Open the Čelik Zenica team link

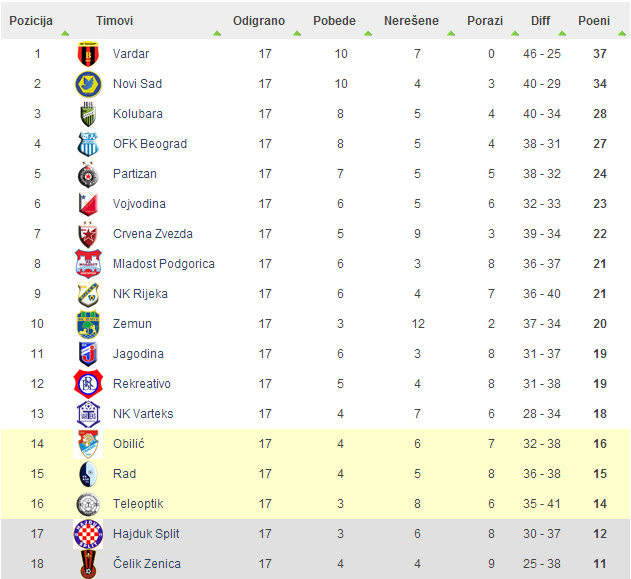(x=147, y=564)
